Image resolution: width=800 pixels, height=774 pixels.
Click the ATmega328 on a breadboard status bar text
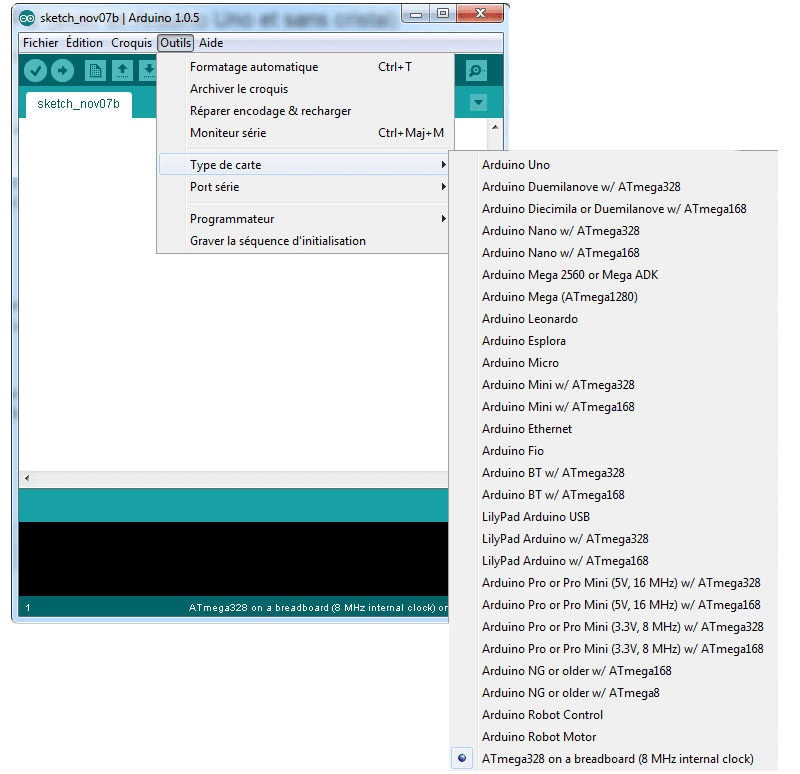tap(318, 608)
